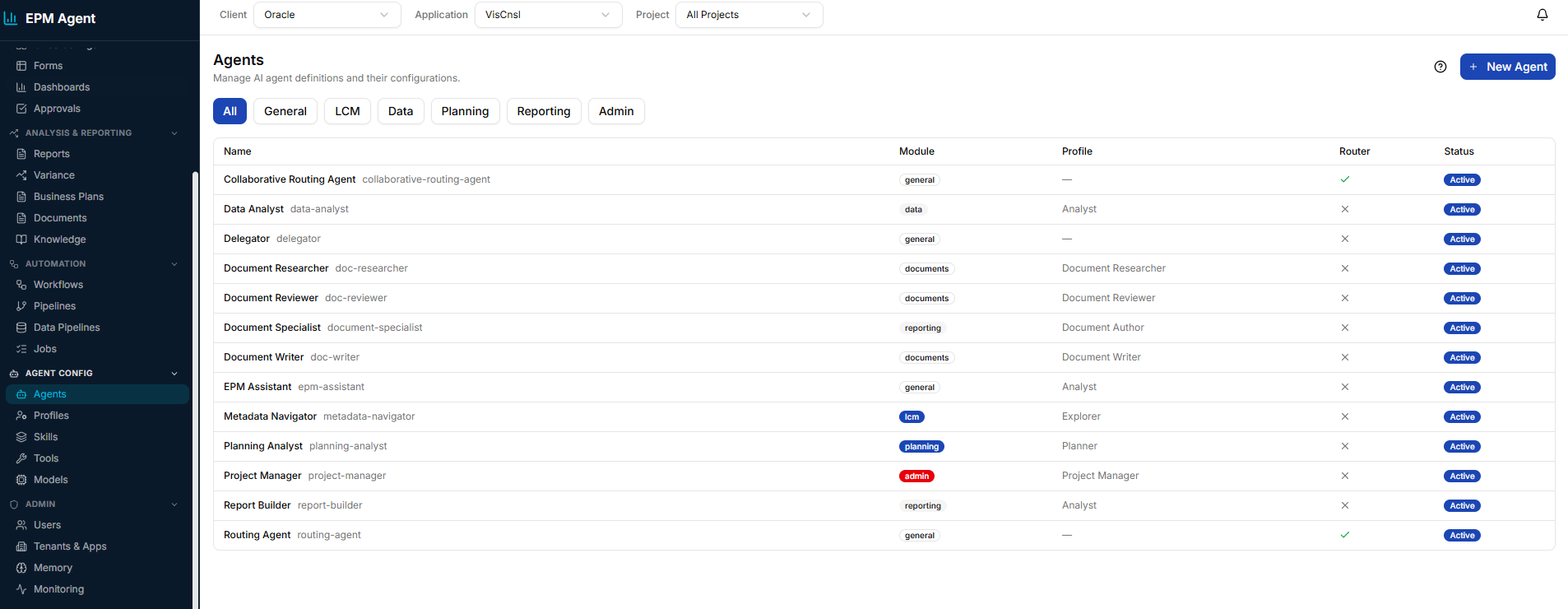Open the Application dropdown showing VisCnsl

pos(548,15)
